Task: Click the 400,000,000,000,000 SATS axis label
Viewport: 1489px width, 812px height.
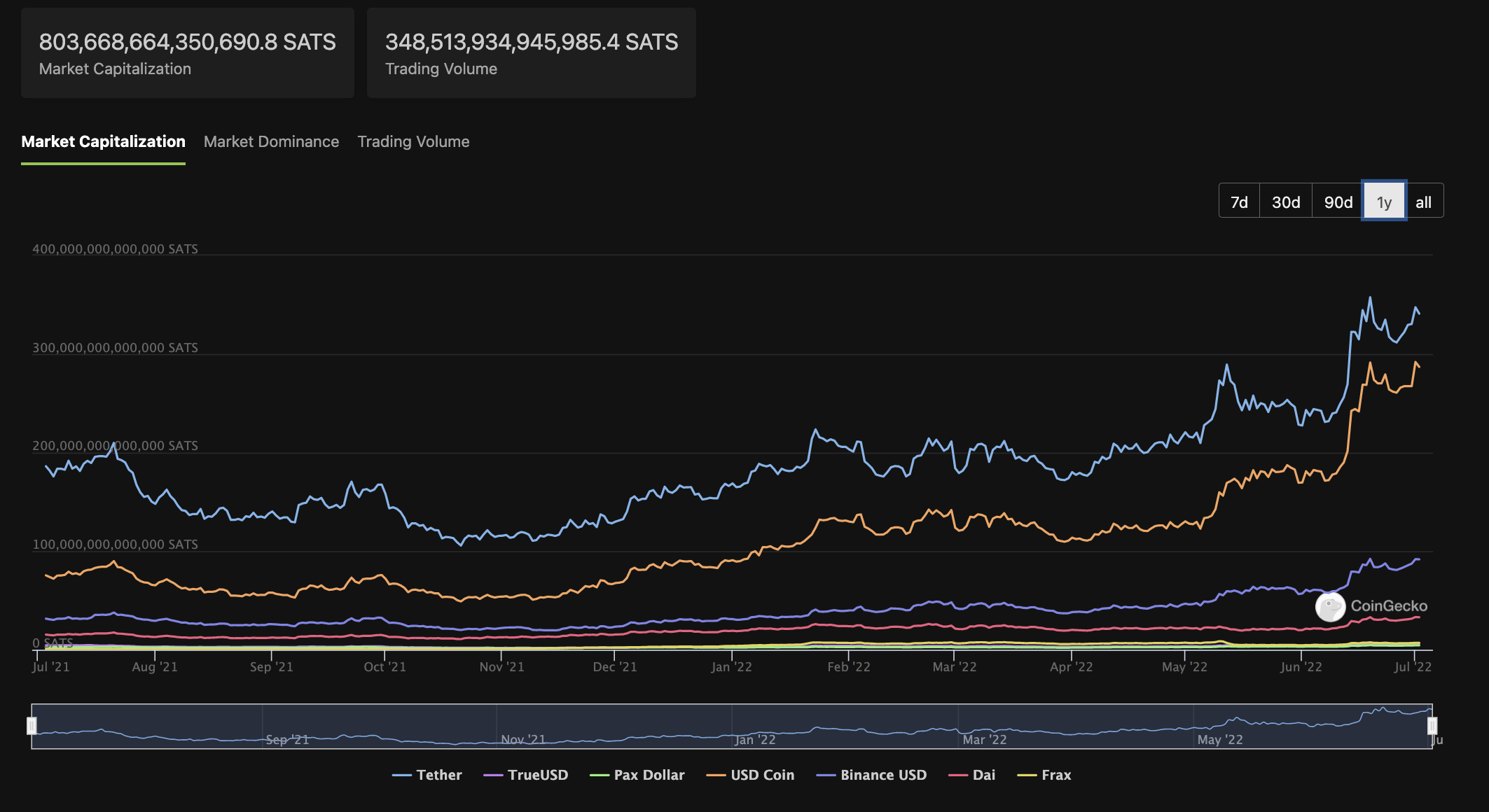Action: [x=115, y=248]
